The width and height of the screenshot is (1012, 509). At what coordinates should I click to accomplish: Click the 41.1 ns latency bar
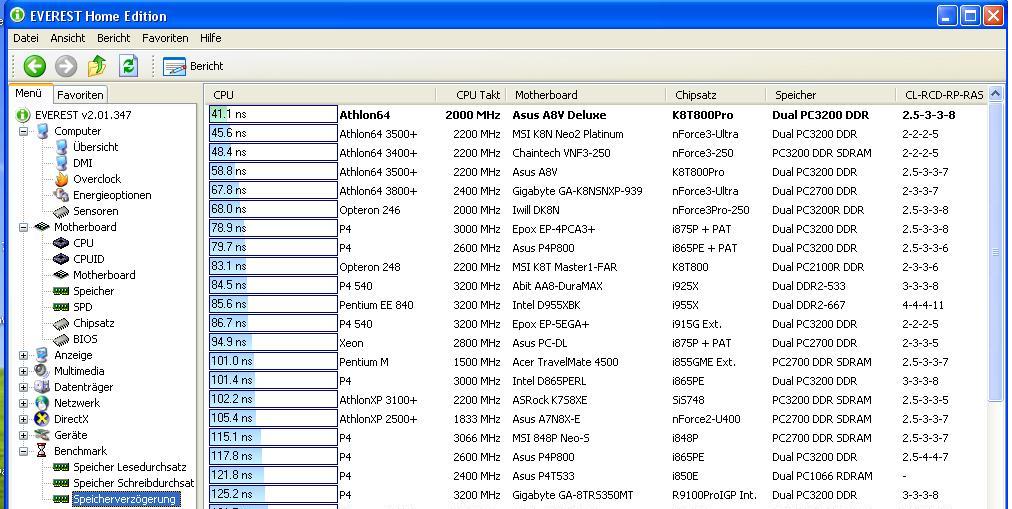[273, 114]
